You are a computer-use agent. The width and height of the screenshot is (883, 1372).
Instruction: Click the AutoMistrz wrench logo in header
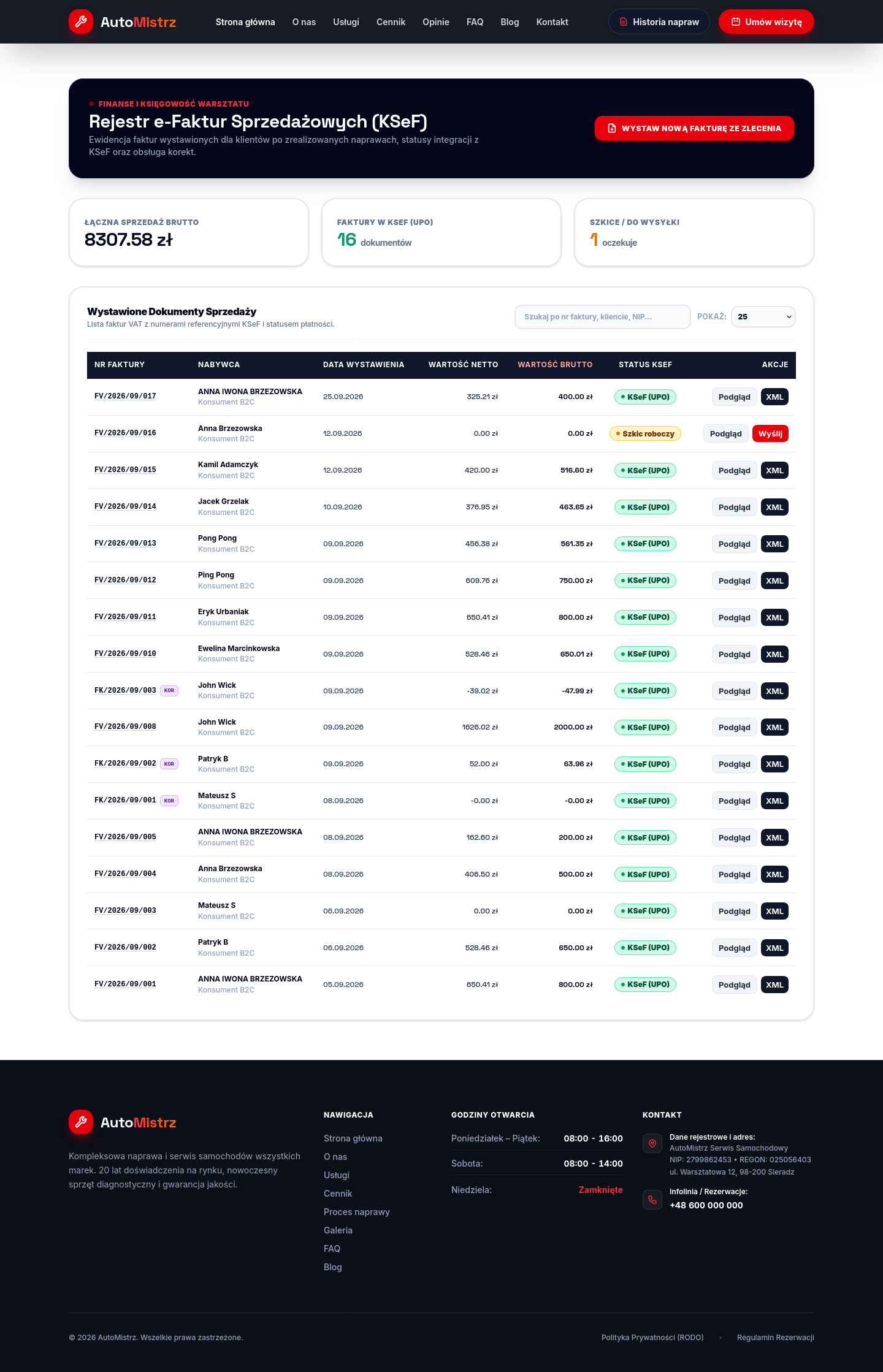pos(81,22)
